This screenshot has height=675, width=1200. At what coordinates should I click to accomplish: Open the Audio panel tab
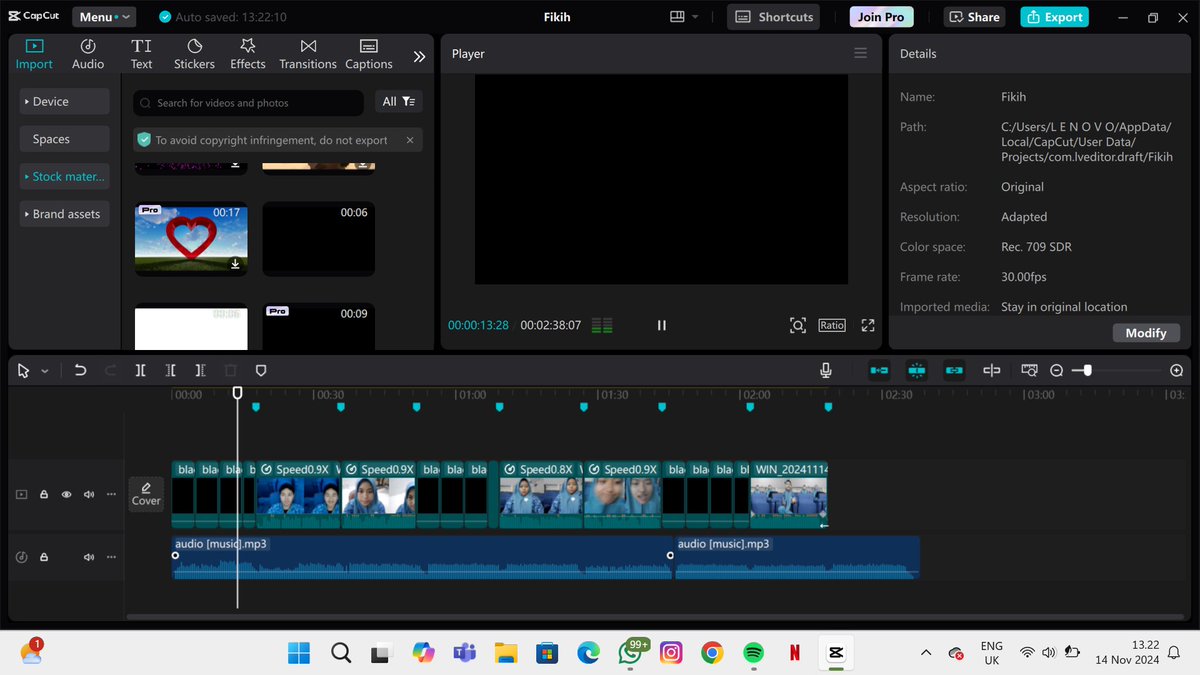pos(88,54)
